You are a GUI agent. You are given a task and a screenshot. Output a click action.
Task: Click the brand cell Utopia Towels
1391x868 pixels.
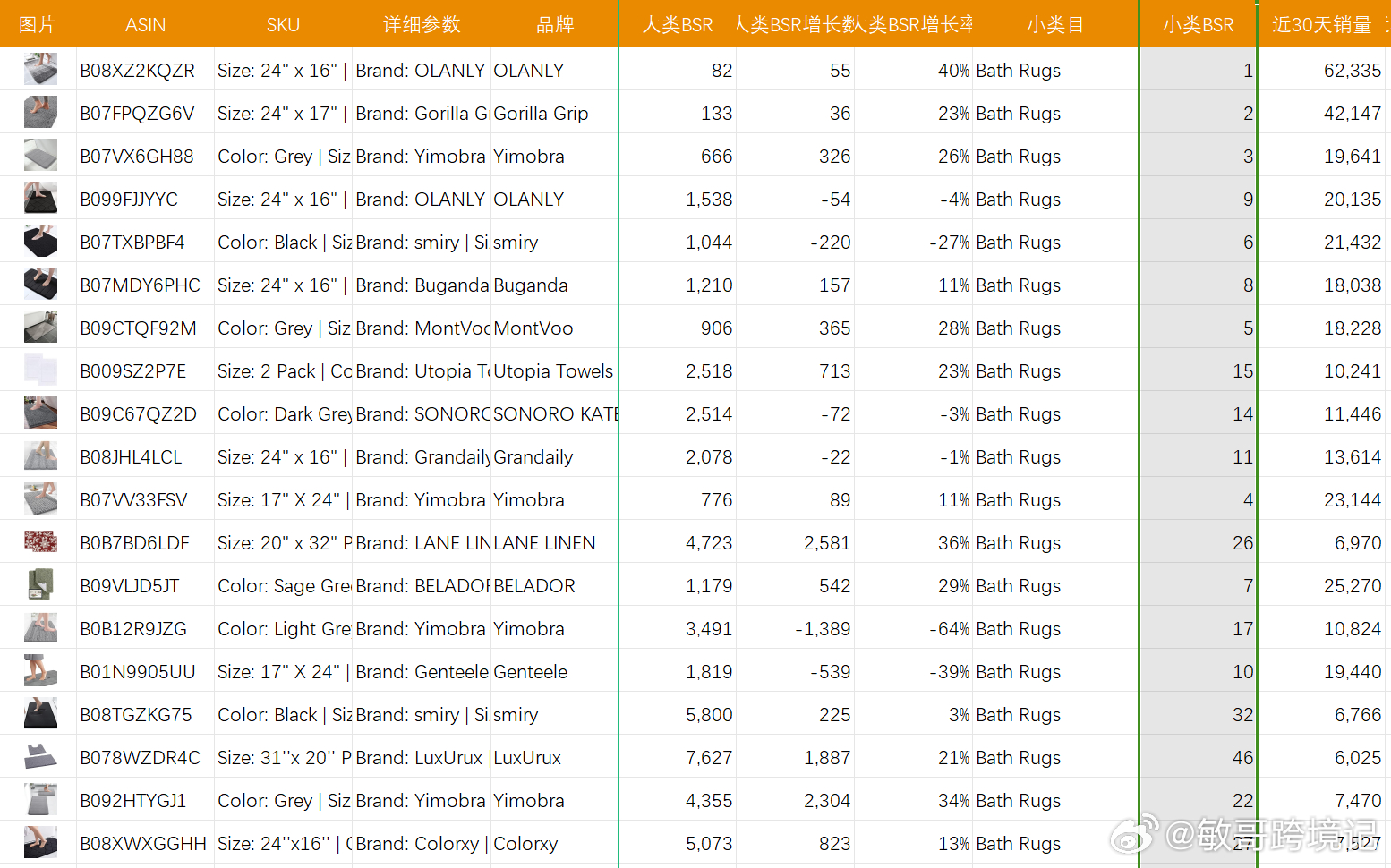(553, 371)
